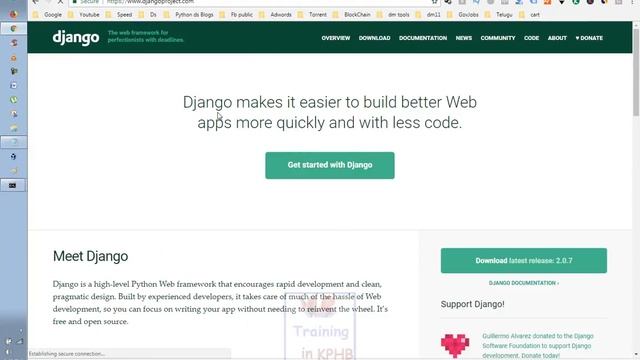Stop loading the page (X button)
The image size is (640, 360).
click(60, 2)
